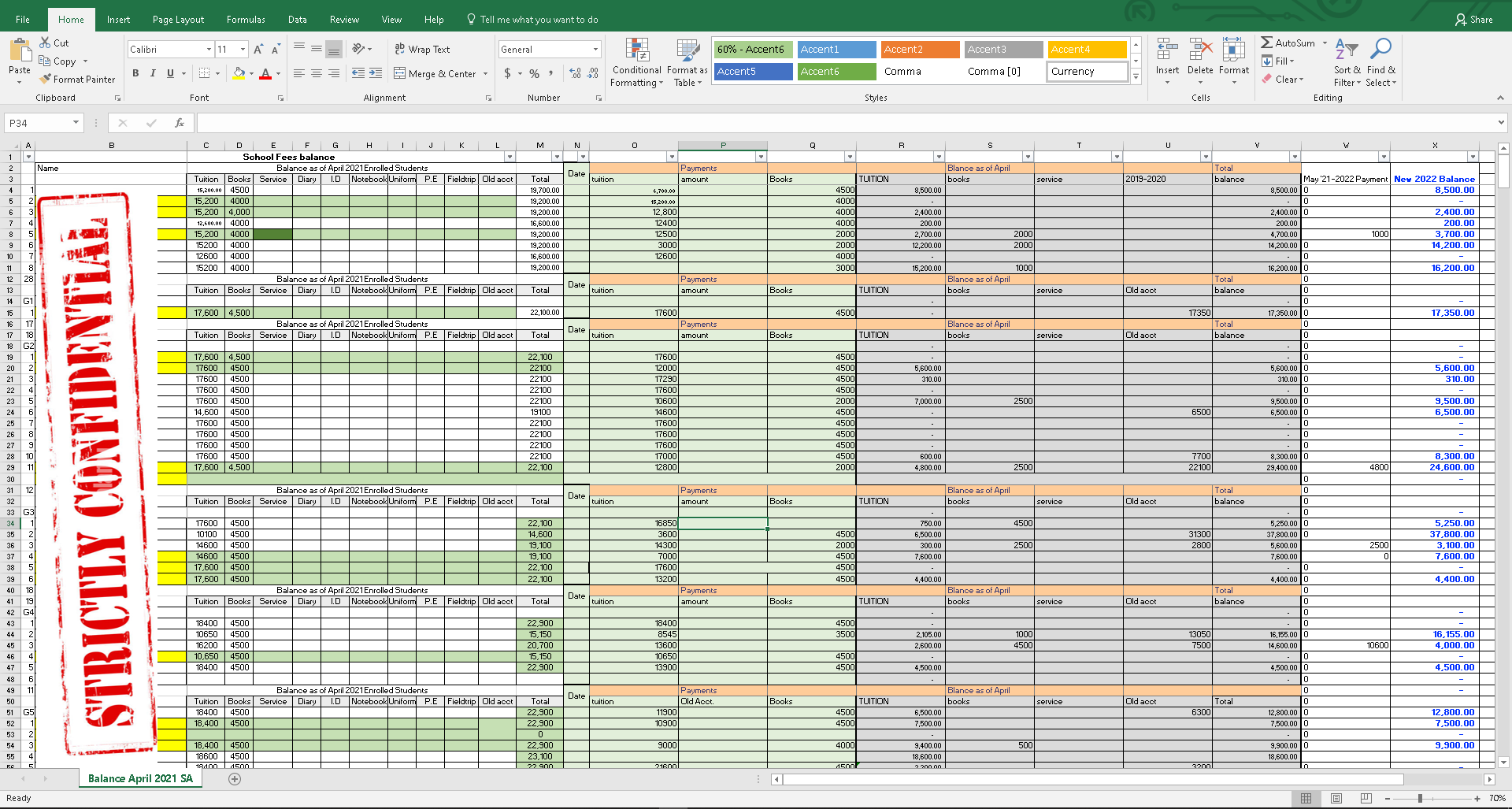1512x809 pixels.
Task: Activate Format Painter brush
Action: 46,79
